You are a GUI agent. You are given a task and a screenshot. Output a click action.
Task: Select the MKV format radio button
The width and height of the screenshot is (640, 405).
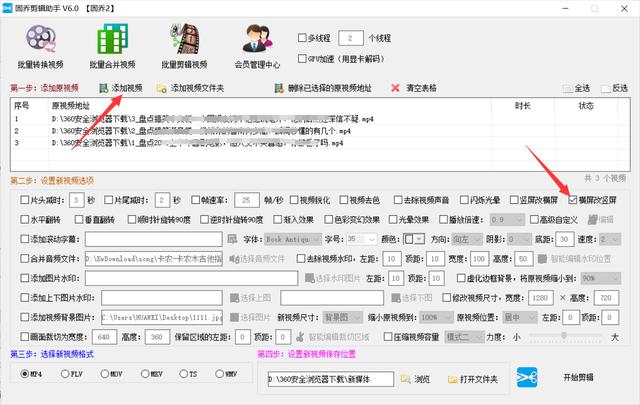coord(144,374)
